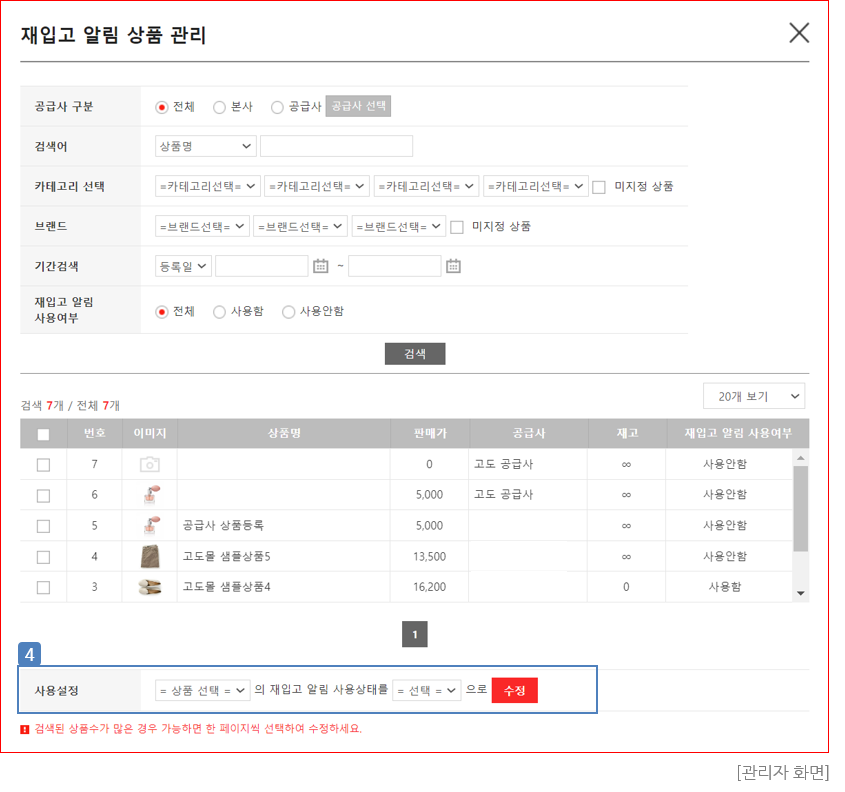Select the 본사 supplier radio option

coord(220,107)
